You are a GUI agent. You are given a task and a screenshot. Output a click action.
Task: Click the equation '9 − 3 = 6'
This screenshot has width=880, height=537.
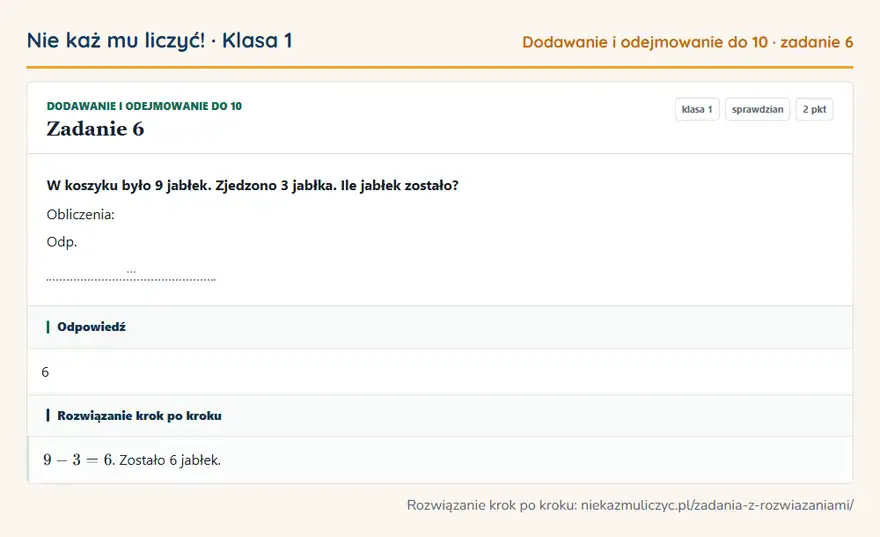[x=79, y=460]
